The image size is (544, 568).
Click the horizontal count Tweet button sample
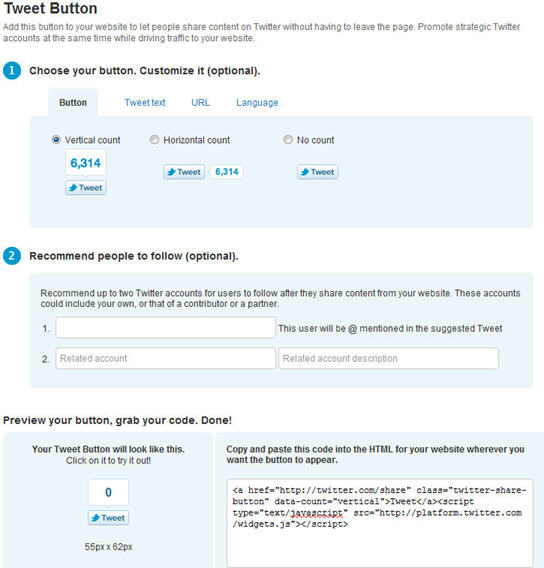[184, 172]
